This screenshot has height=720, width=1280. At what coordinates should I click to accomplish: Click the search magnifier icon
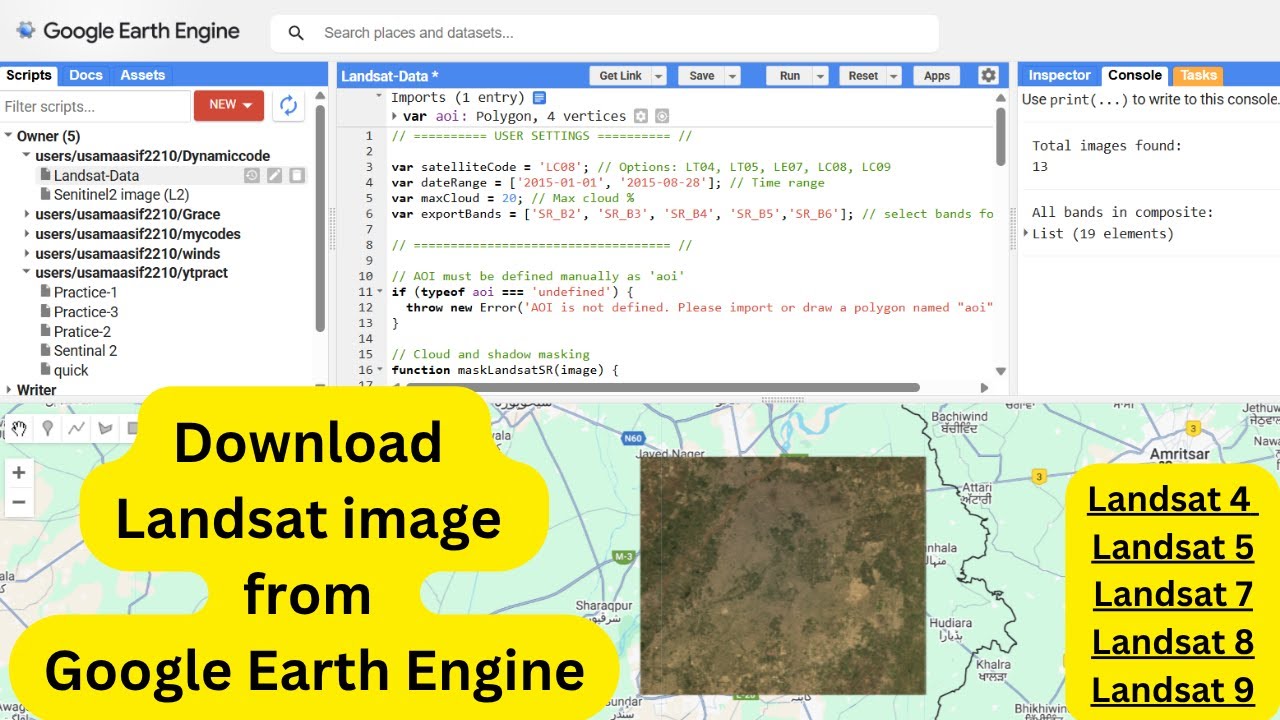[296, 33]
